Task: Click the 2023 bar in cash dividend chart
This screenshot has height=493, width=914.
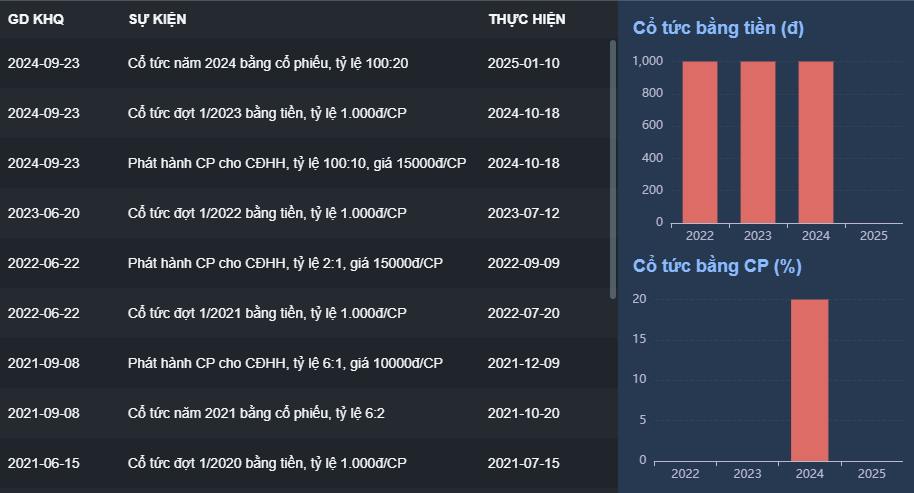Action: 758,142
